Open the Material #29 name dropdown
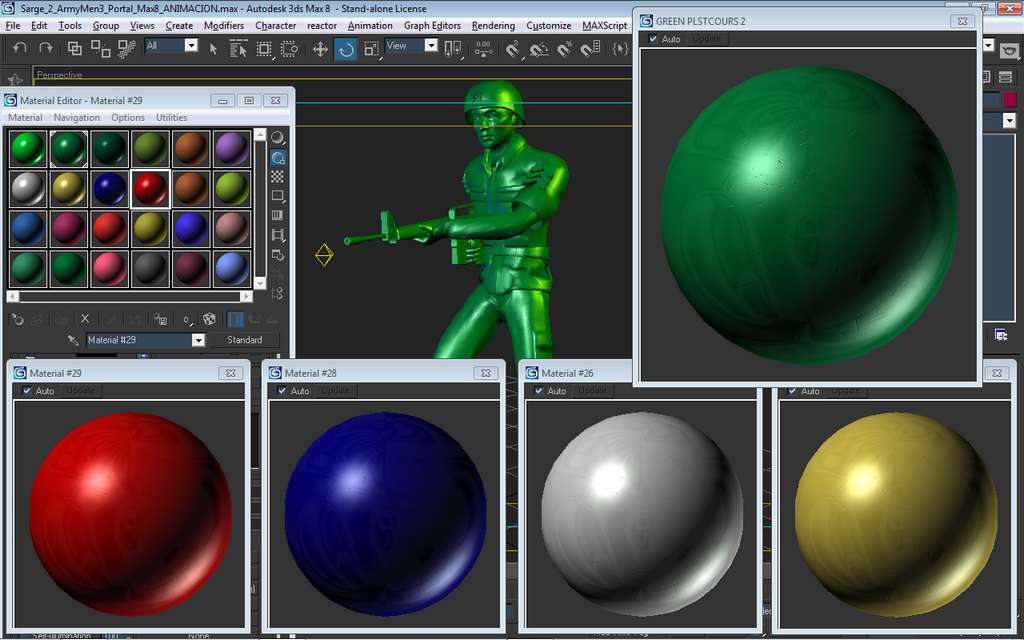 (198, 340)
